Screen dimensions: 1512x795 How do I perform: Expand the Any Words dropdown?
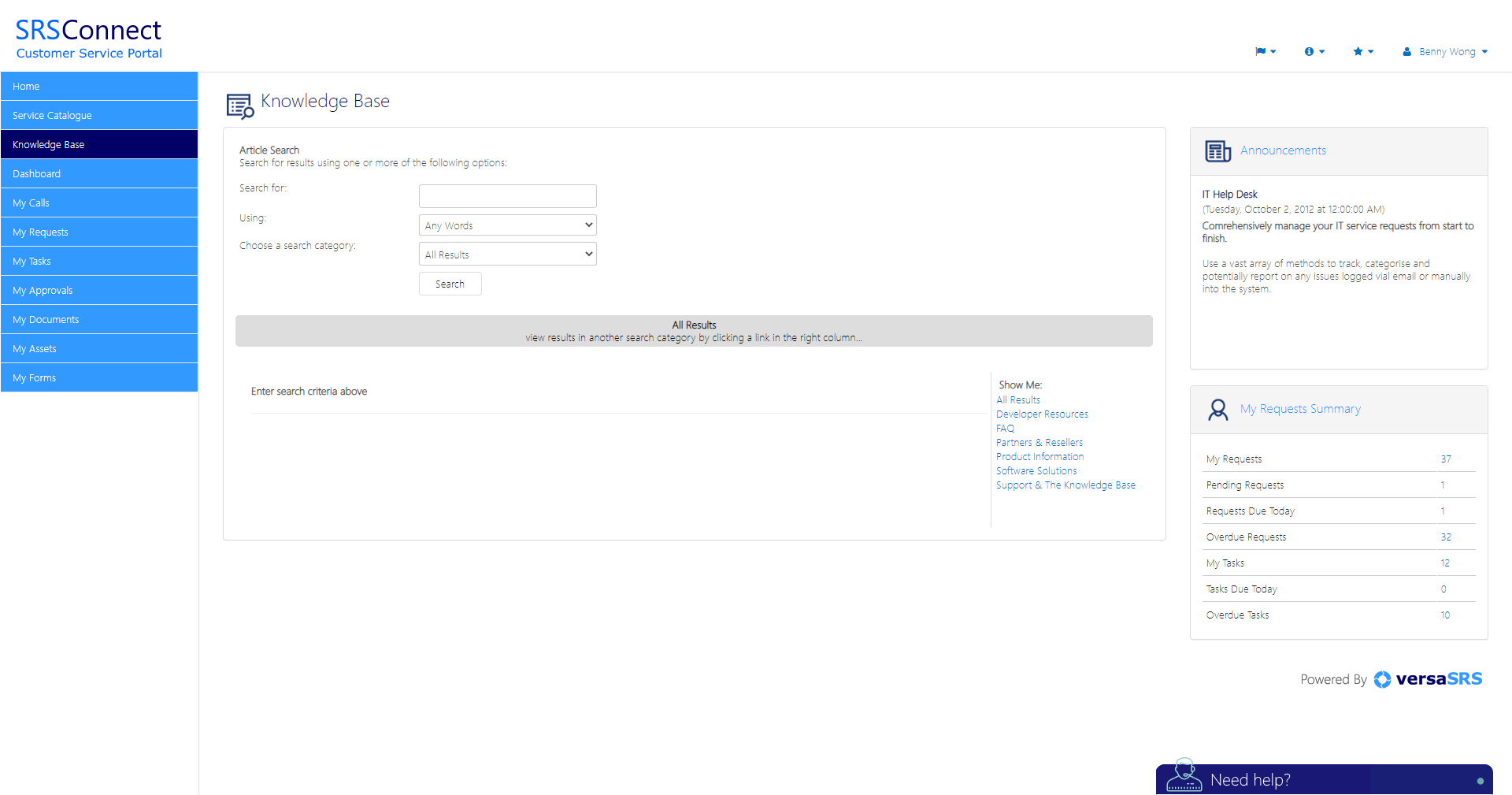tap(507, 225)
